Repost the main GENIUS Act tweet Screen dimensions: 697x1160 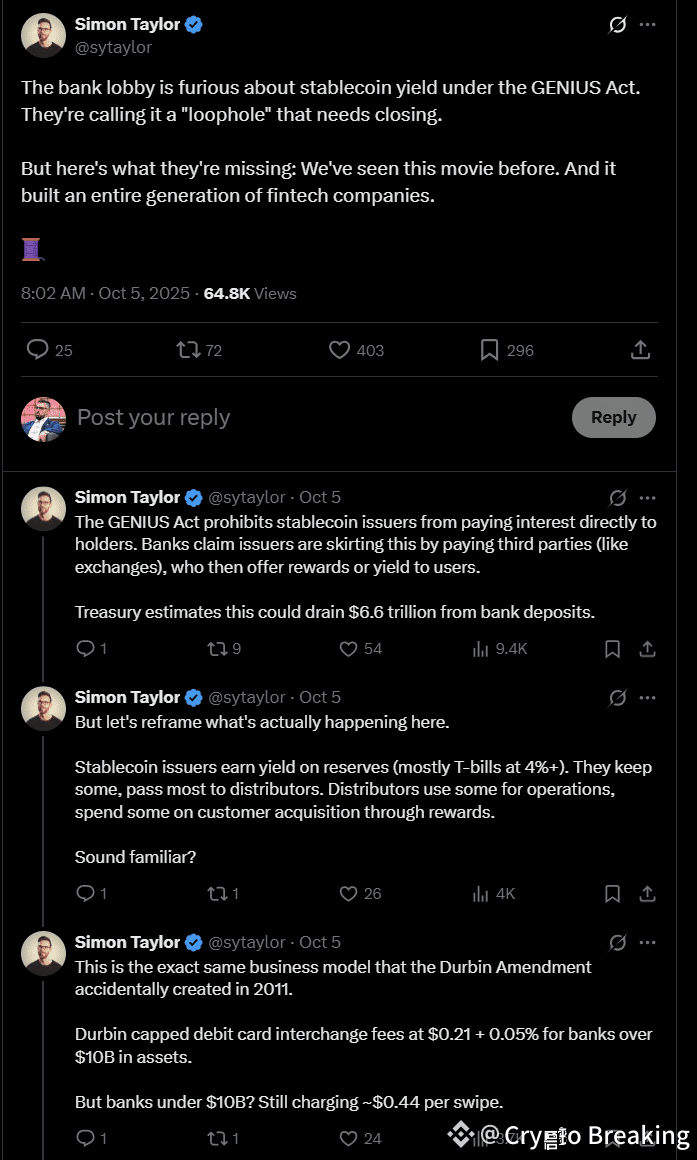[187, 350]
